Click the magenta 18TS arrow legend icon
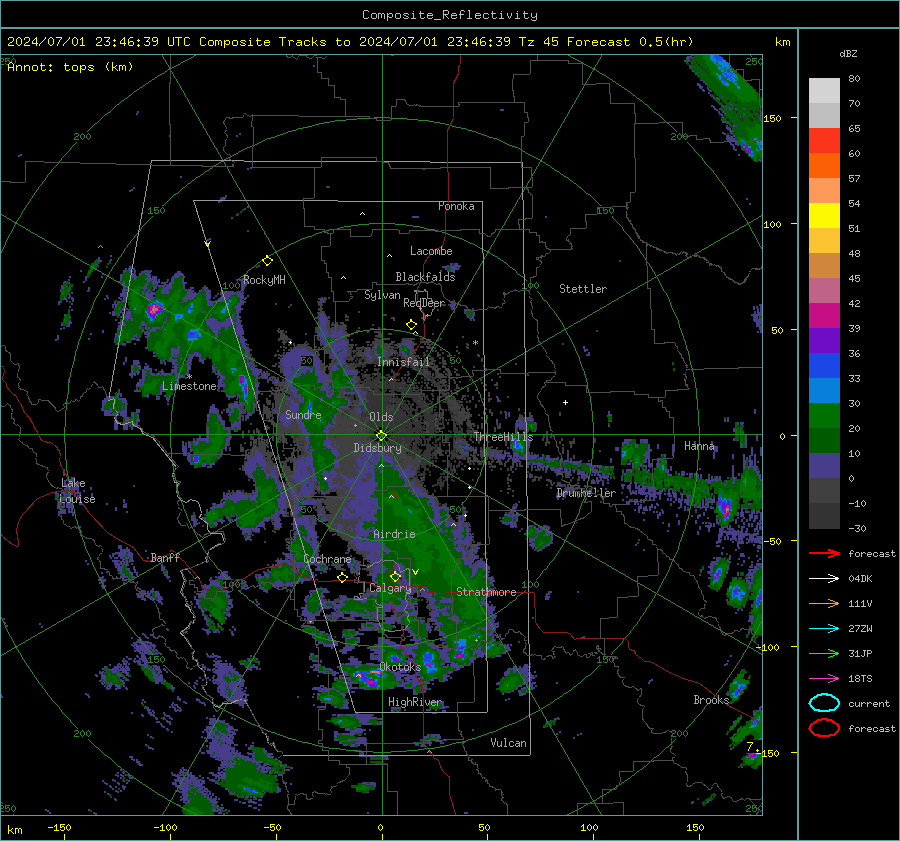 [824, 679]
